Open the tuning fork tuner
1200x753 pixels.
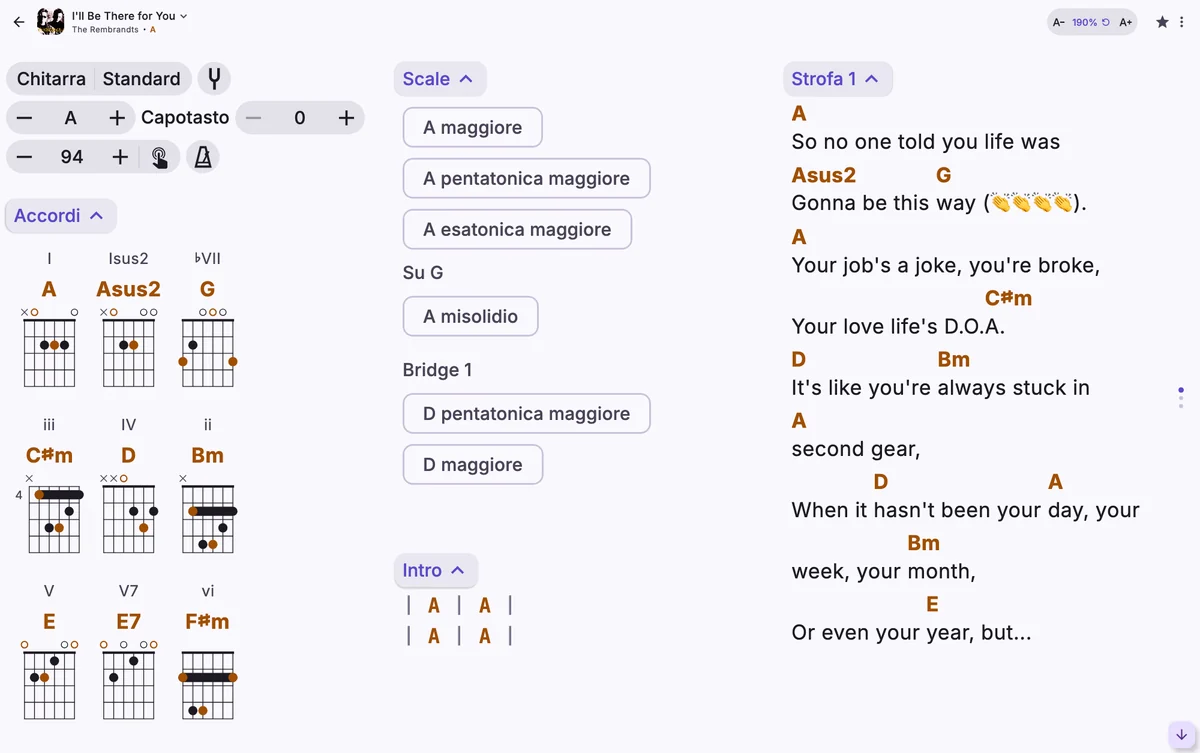[213, 78]
